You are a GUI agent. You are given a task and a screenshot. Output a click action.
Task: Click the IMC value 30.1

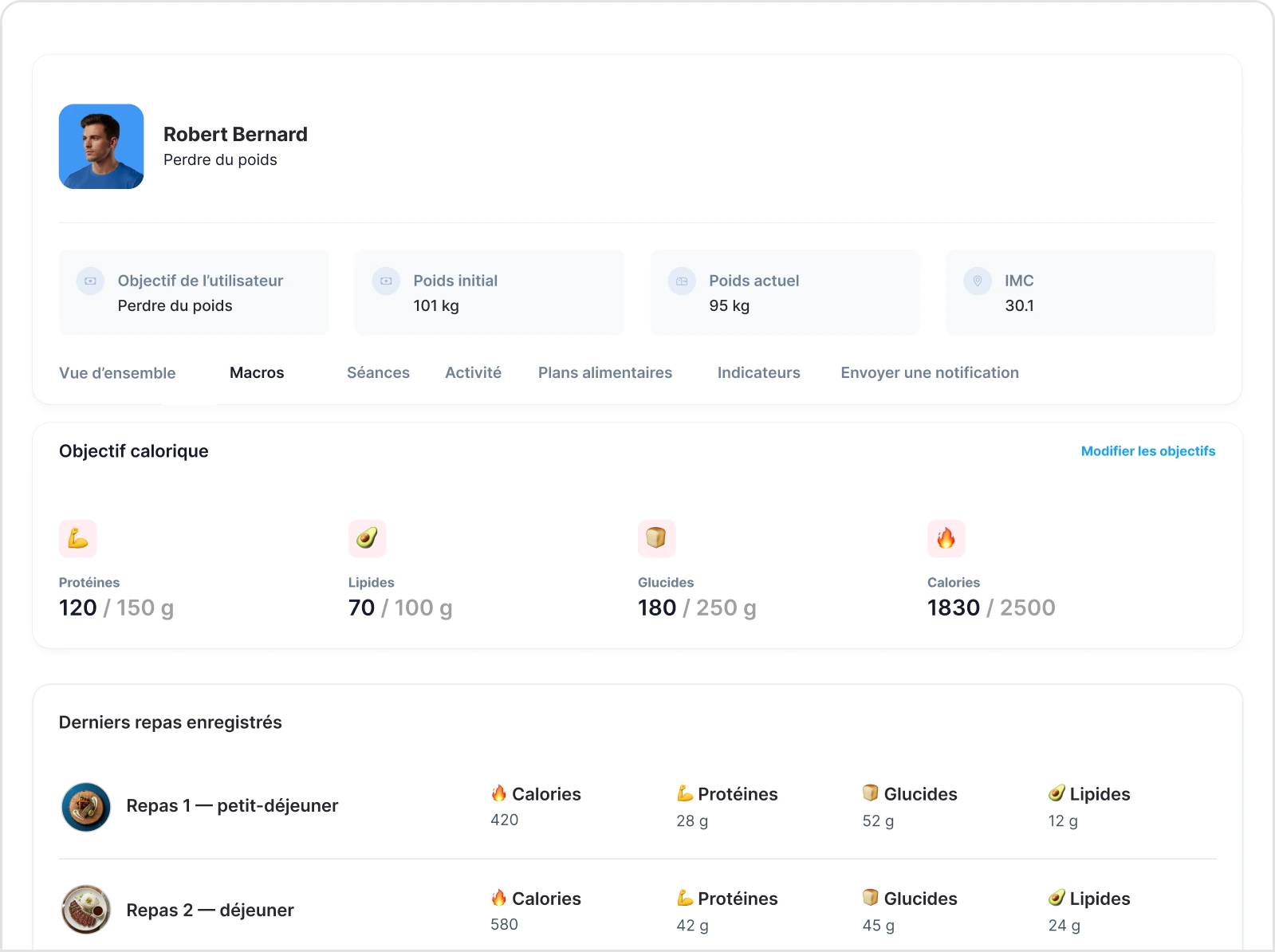1019,305
